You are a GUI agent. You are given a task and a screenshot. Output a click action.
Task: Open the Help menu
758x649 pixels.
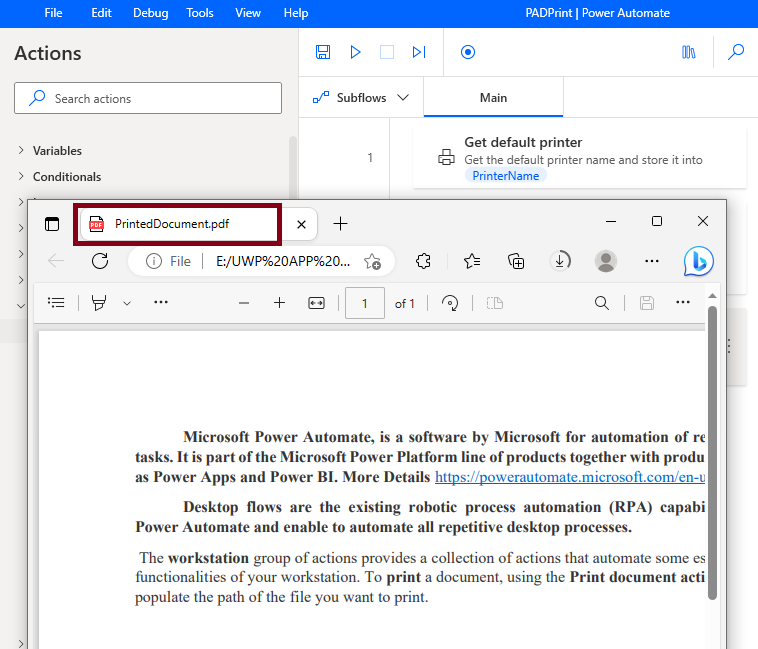(x=295, y=13)
